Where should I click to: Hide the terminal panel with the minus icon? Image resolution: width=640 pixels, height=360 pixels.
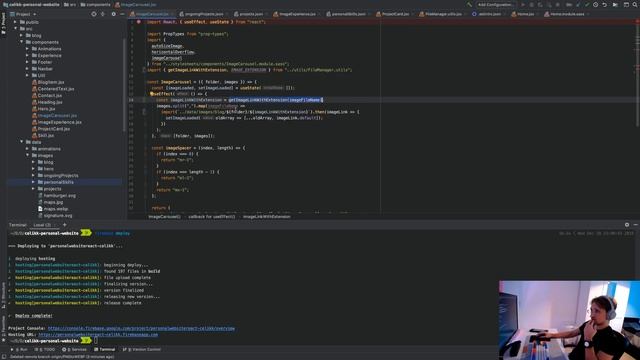click(636, 225)
